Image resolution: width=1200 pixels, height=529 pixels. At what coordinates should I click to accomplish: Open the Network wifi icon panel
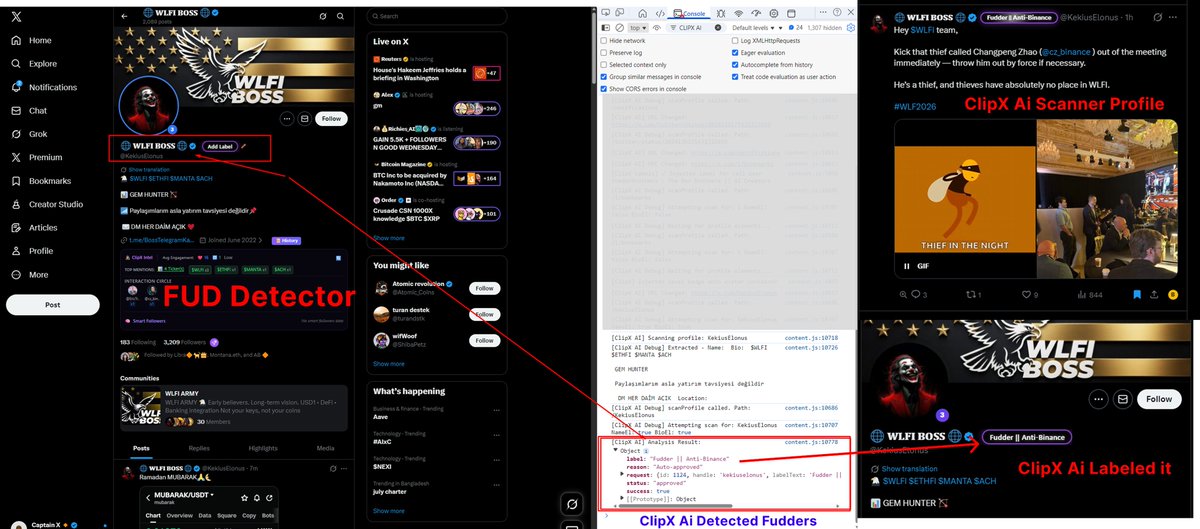point(738,14)
